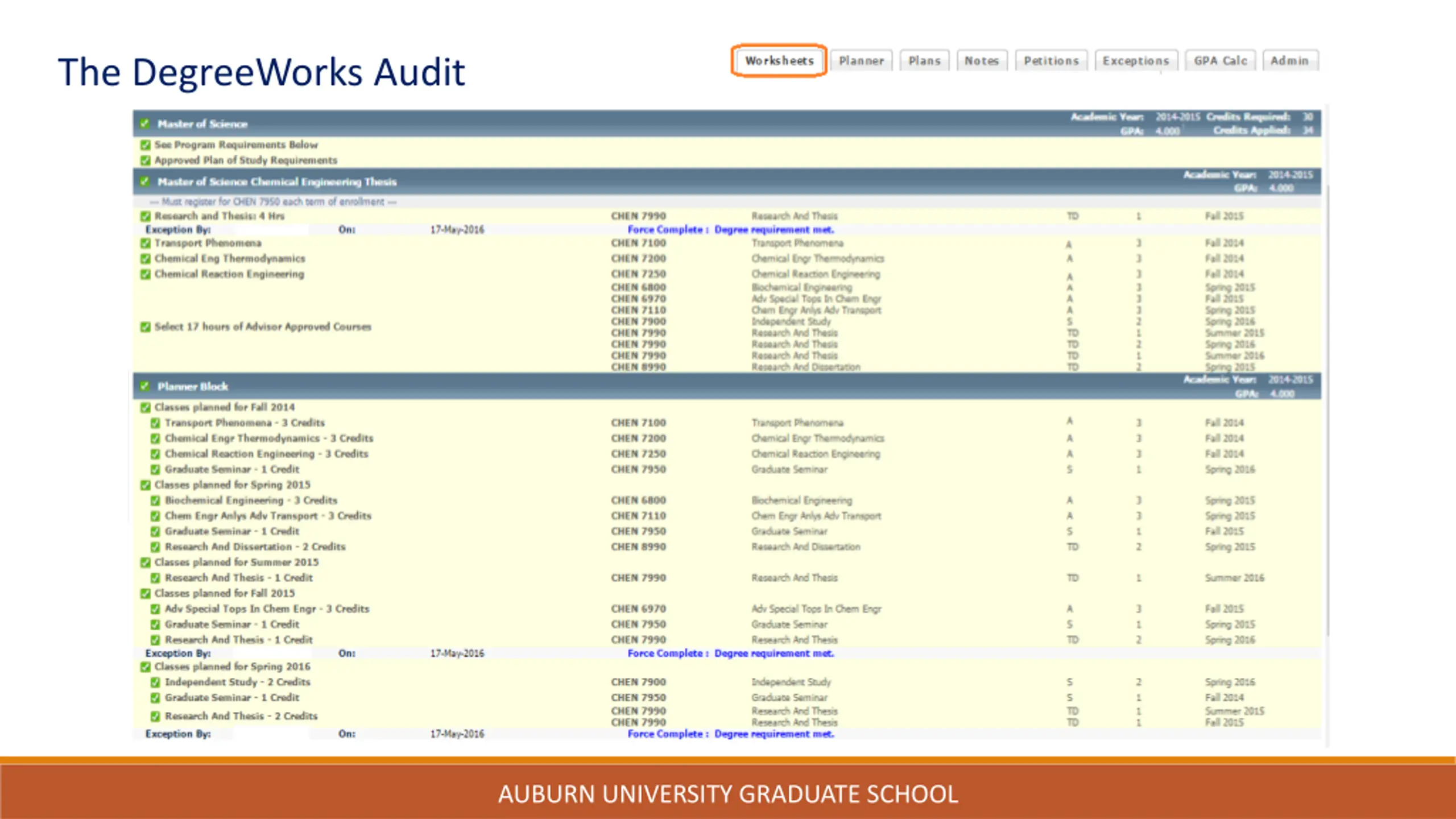
Task: Click CHEN 8990 in advisor approved courses list
Action: [x=638, y=367]
